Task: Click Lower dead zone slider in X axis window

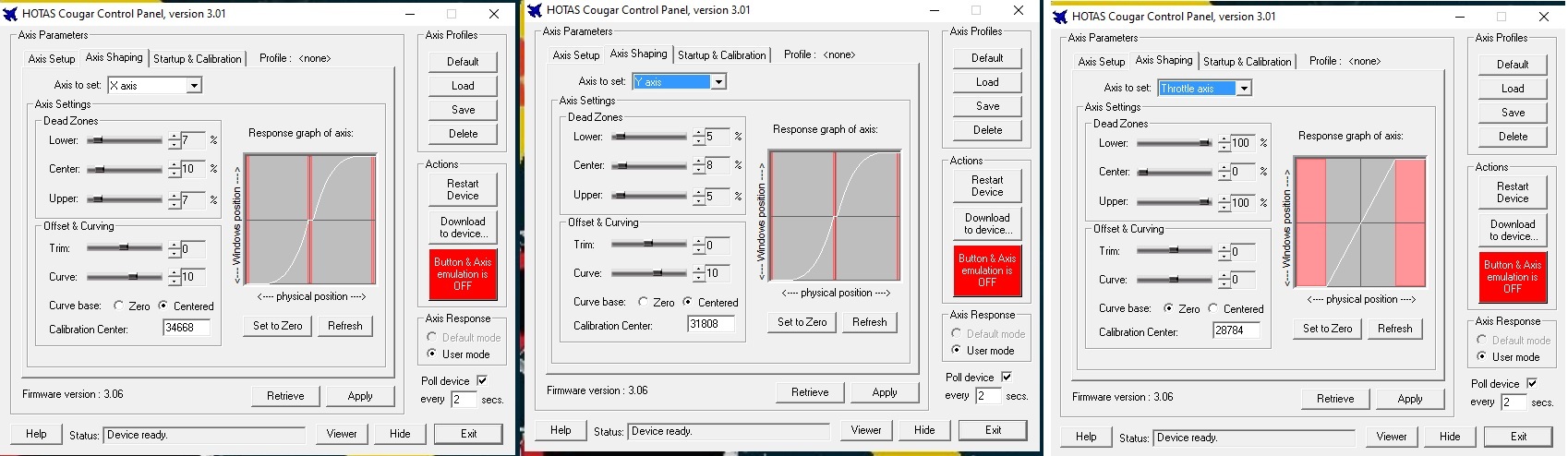Action: pyautogui.click(x=125, y=140)
